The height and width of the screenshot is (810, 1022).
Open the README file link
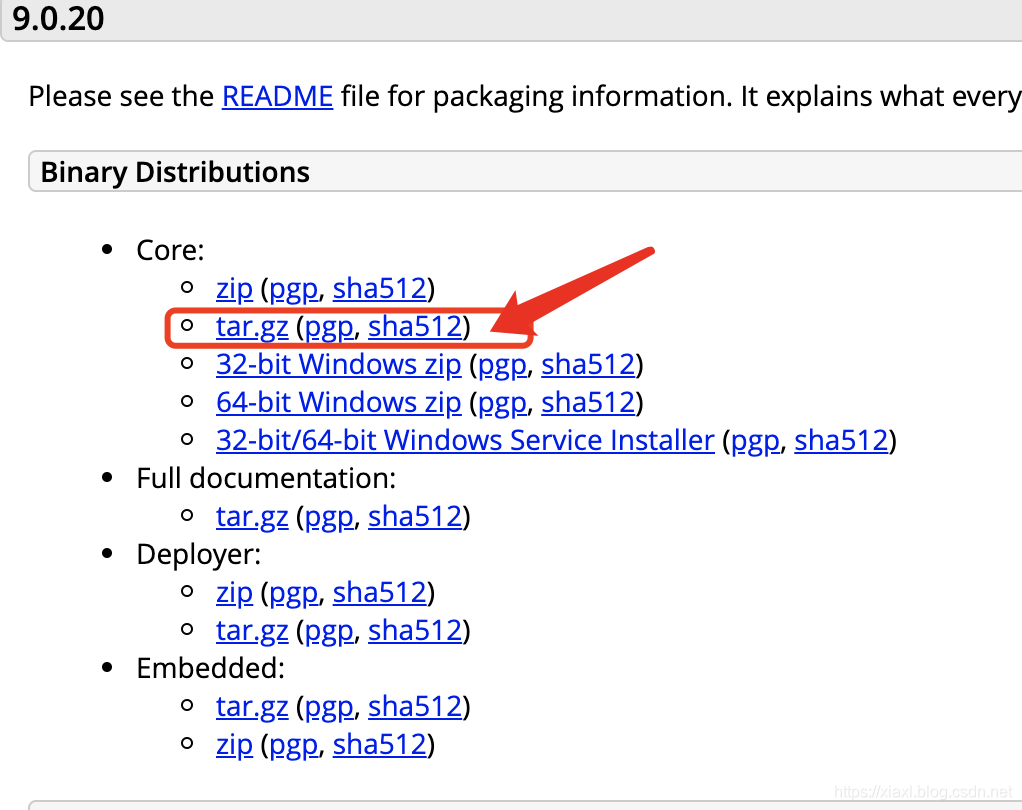277,97
